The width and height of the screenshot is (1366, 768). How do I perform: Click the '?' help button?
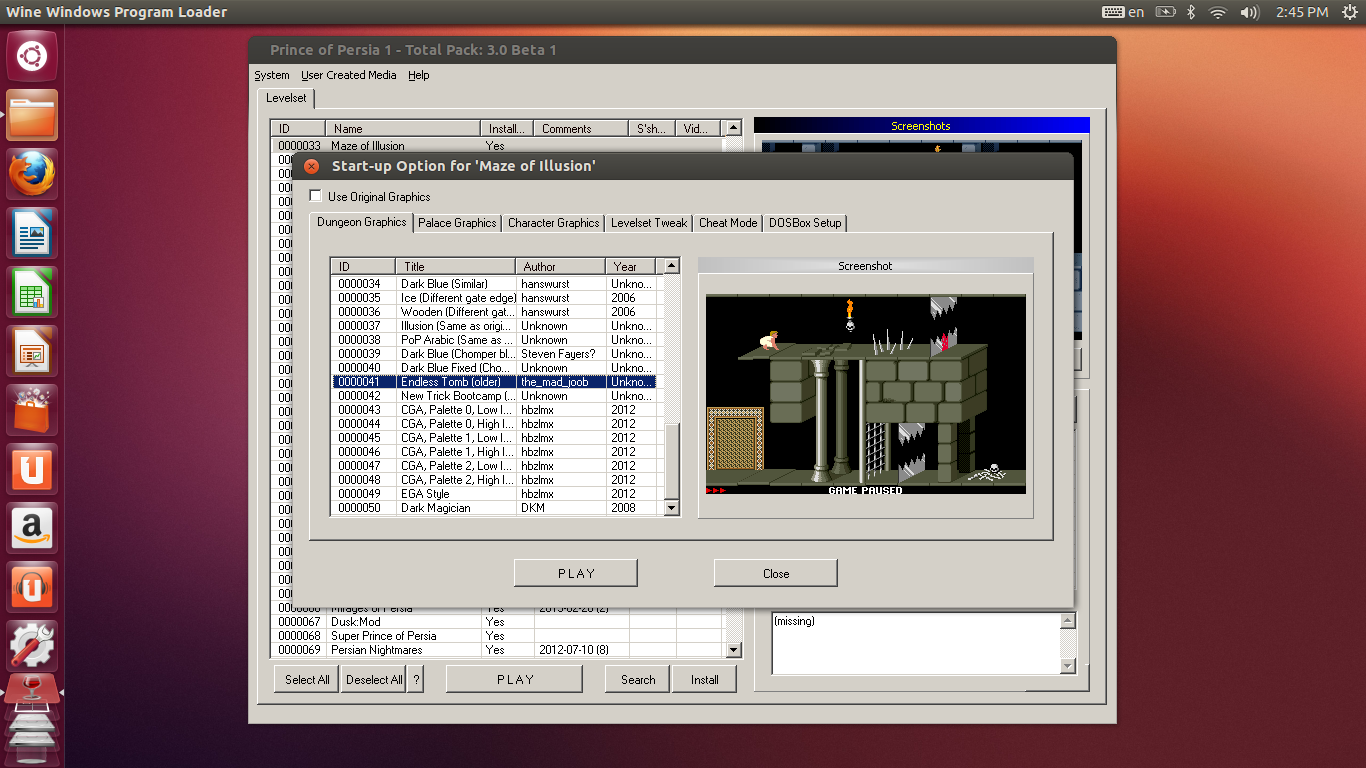tap(416, 679)
